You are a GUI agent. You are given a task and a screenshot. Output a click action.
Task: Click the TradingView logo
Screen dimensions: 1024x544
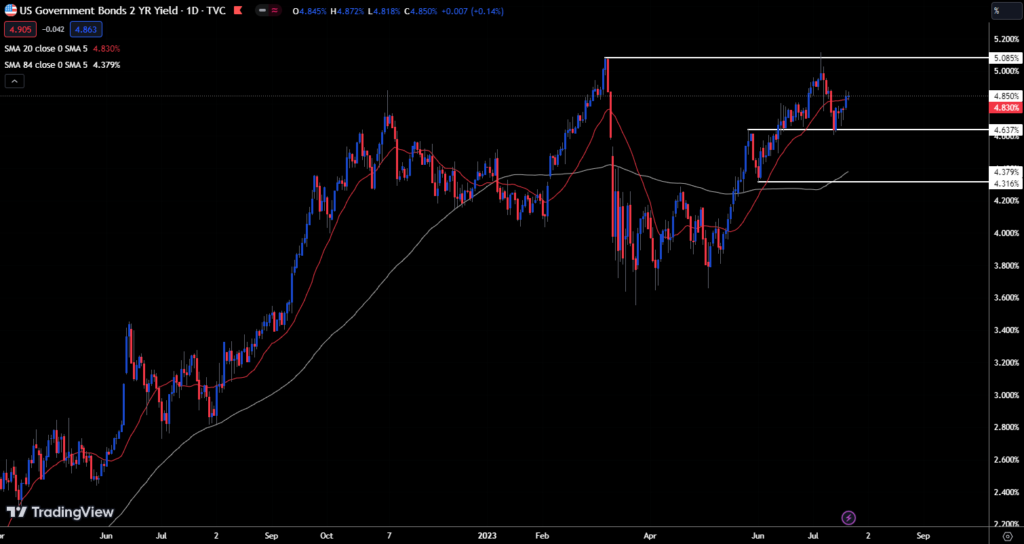tap(60, 513)
